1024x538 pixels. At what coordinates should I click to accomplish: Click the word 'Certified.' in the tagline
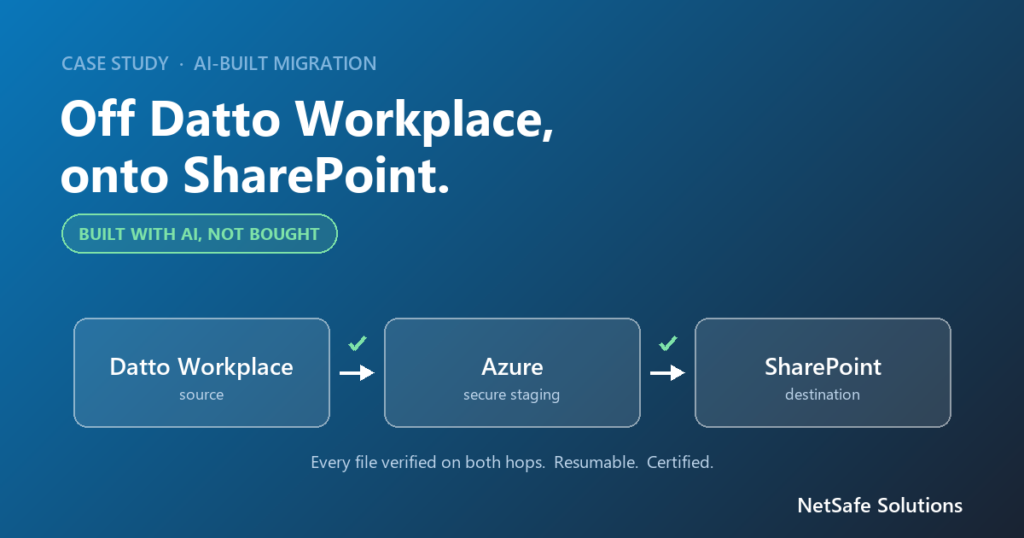[680, 462]
